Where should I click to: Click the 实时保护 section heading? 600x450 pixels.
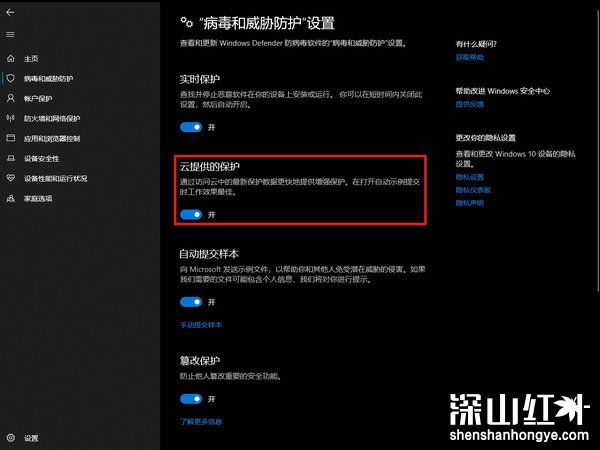200,79
